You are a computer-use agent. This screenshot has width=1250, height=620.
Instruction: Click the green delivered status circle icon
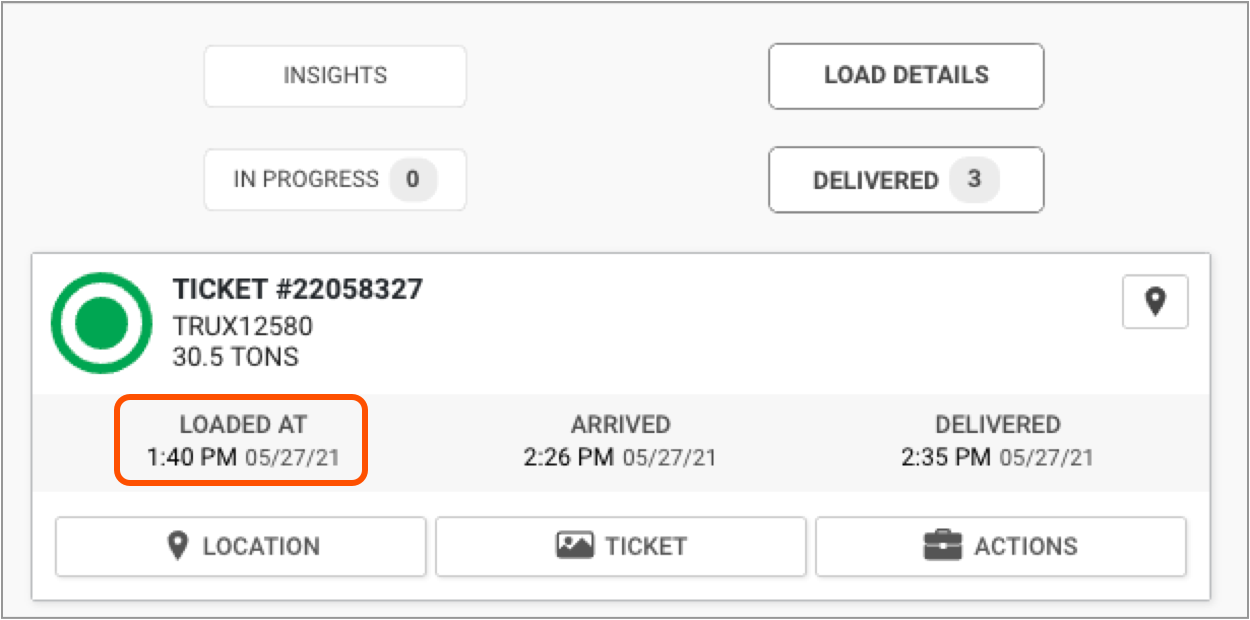click(x=101, y=322)
